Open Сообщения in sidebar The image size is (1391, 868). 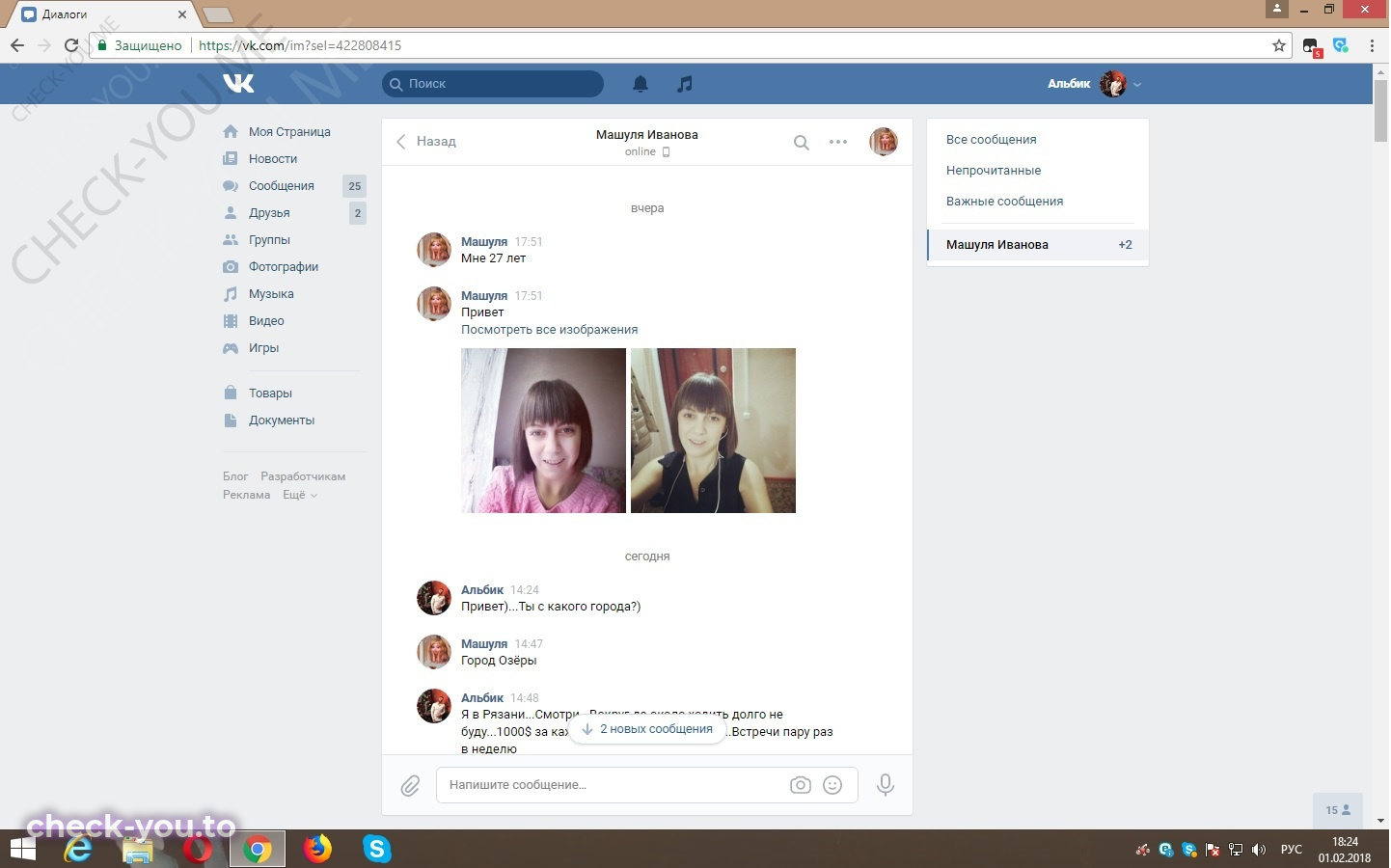pyautogui.click(x=282, y=186)
